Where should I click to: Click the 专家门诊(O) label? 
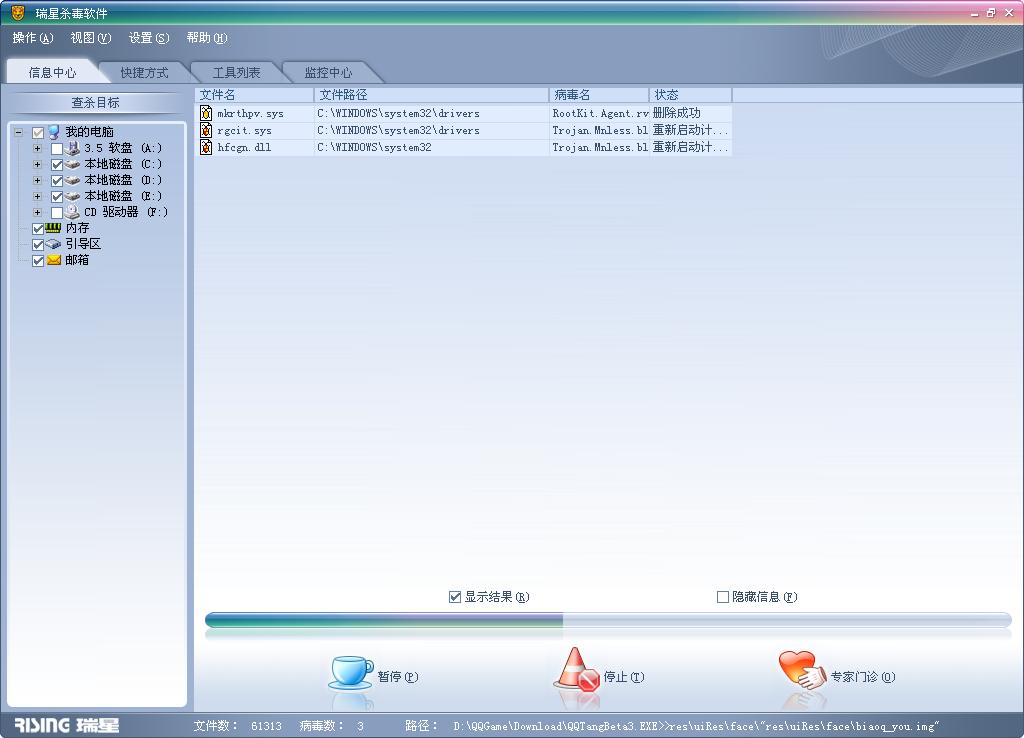[863, 677]
